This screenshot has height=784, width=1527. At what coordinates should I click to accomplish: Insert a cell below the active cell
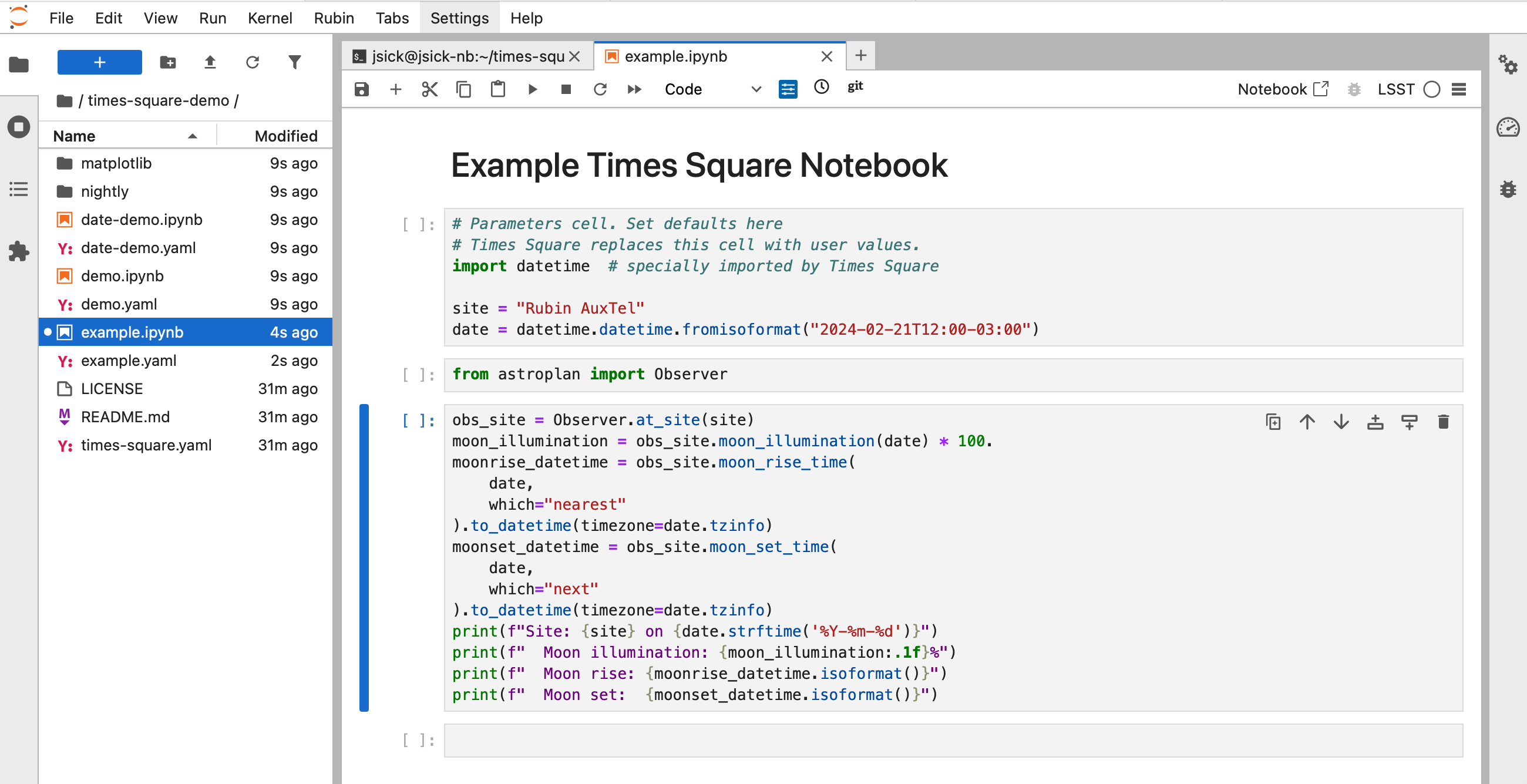pyautogui.click(x=1410, y=422)
